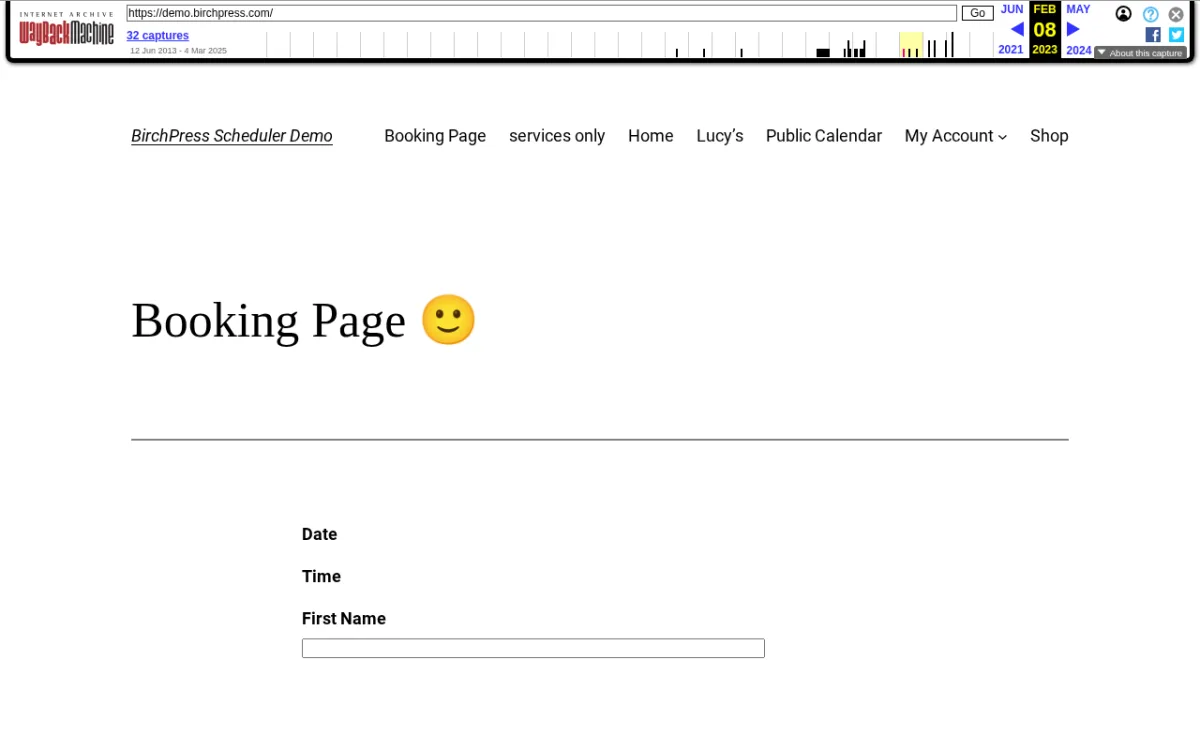Focus the Wayback URL address field
The image size is (1200, 750).
pyautogui.click(x=542, y=13)
